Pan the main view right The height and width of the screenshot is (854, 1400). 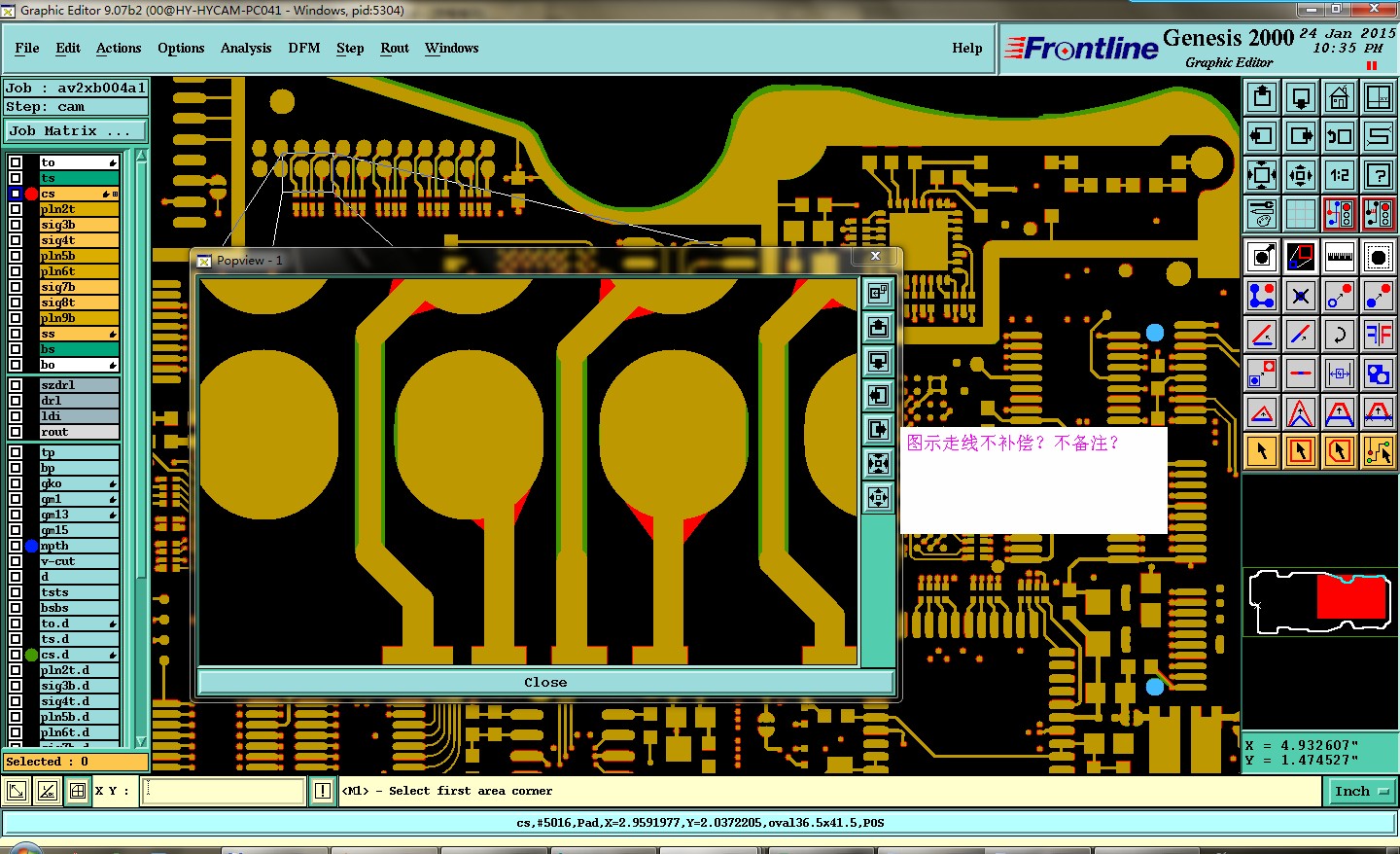pos(1301,136)
